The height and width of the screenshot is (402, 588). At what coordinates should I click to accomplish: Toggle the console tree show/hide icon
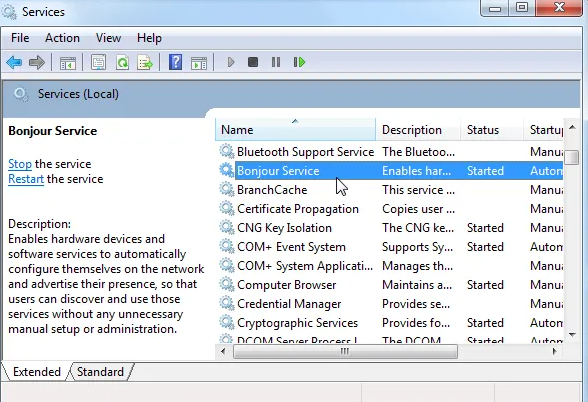(68, 62)
